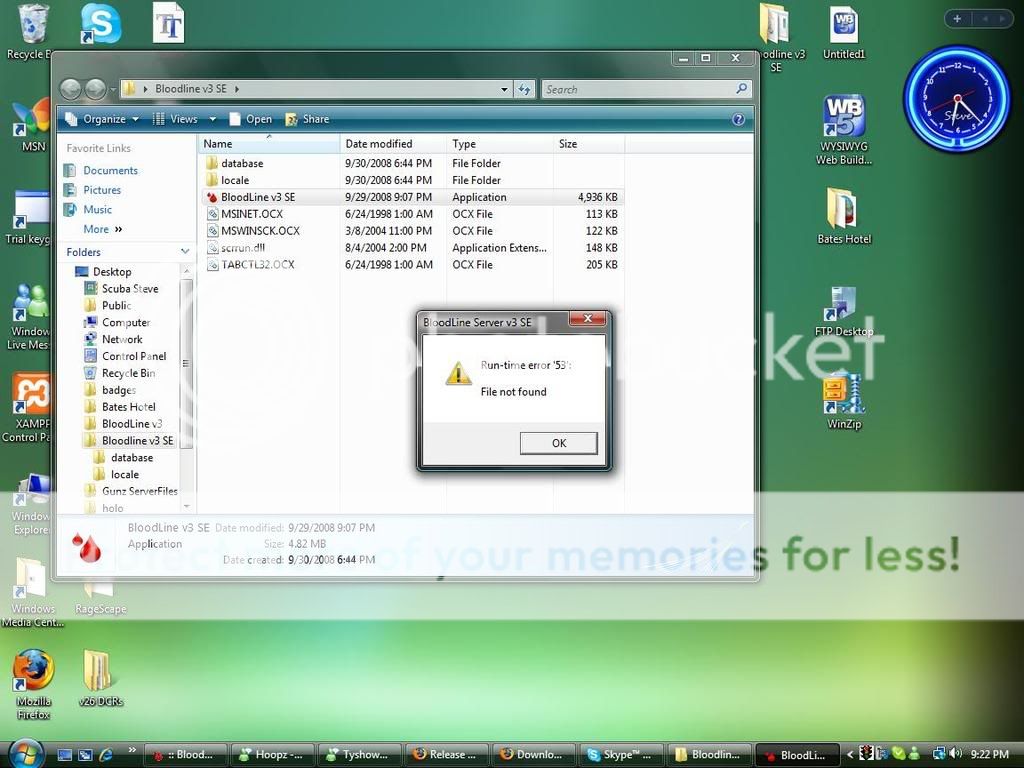Click OK in the Run-time error dialog
The height and width of the screenshot is (768, 1024).
click(x=558, y=443)
